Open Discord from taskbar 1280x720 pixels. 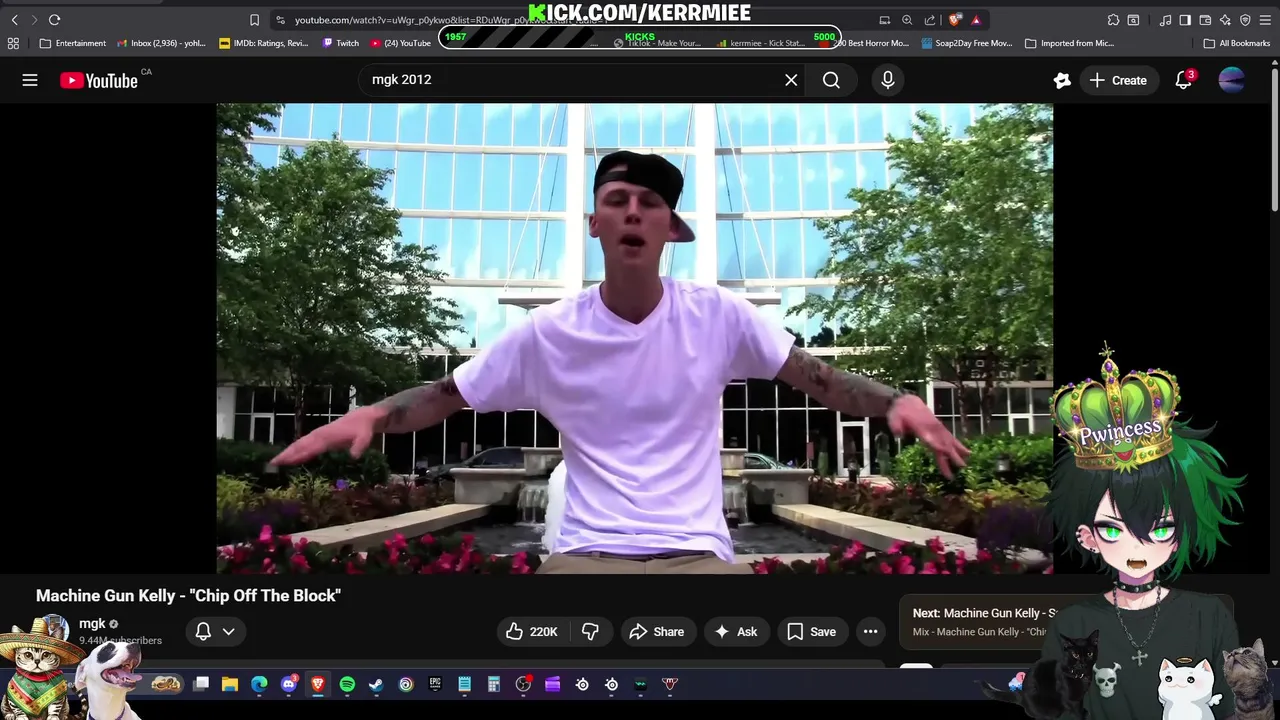pos(289,684)
